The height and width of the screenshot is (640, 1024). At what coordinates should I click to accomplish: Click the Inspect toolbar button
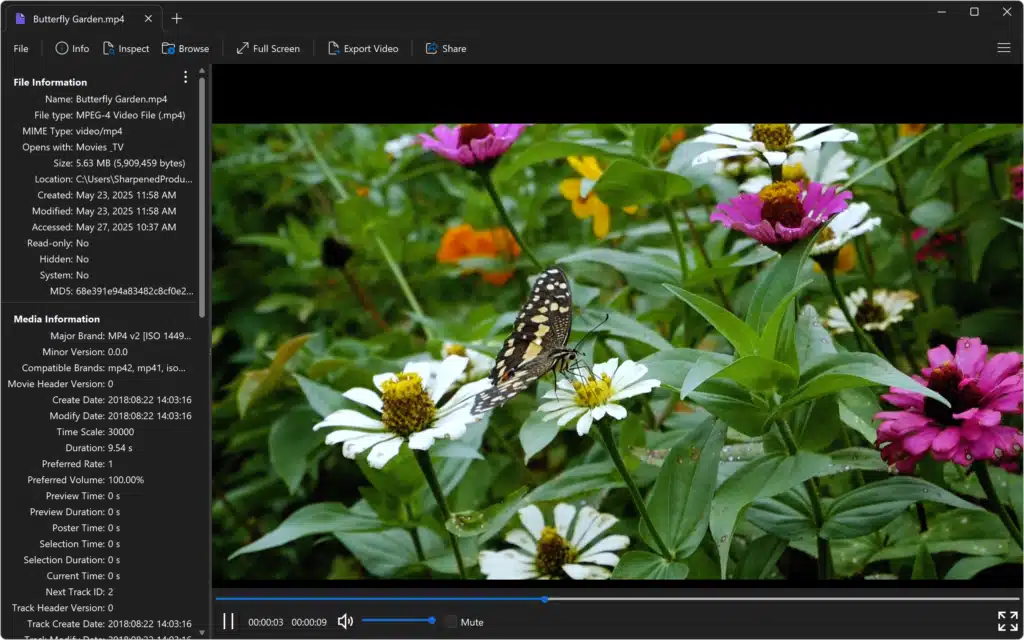pyautogui.click(x=126, y=48)
